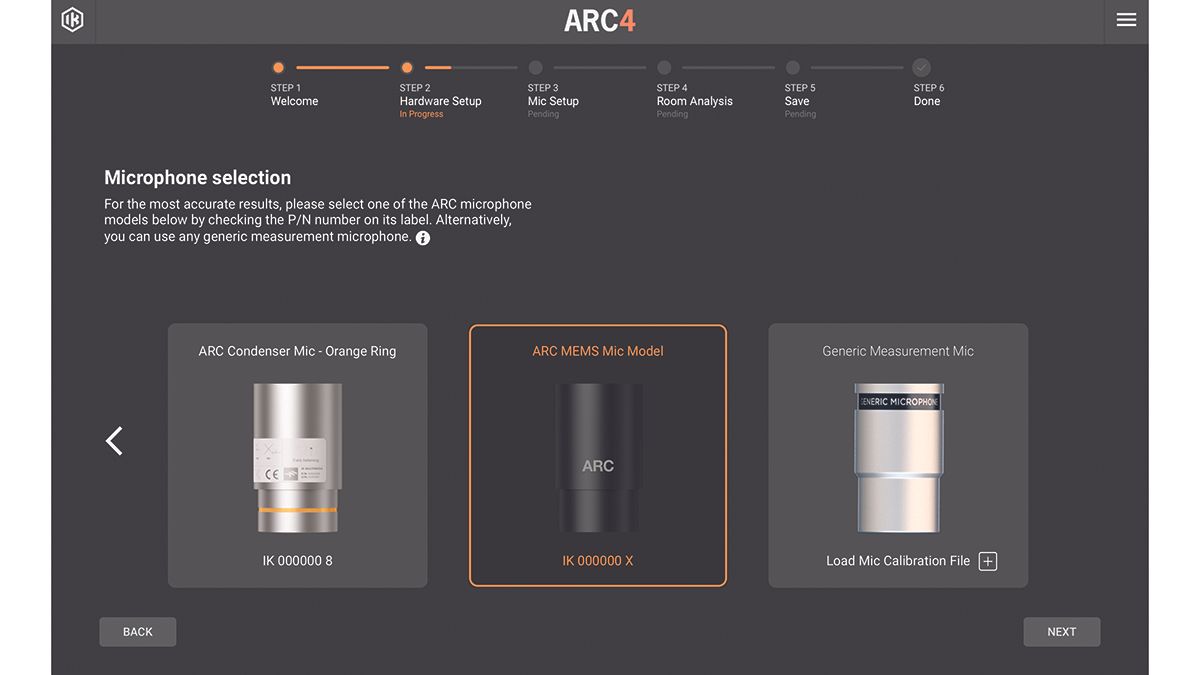Viewport: 1200px width, 675px height.
Task: Select Step 3 Mic Setup marker
Action: point(536,68)
